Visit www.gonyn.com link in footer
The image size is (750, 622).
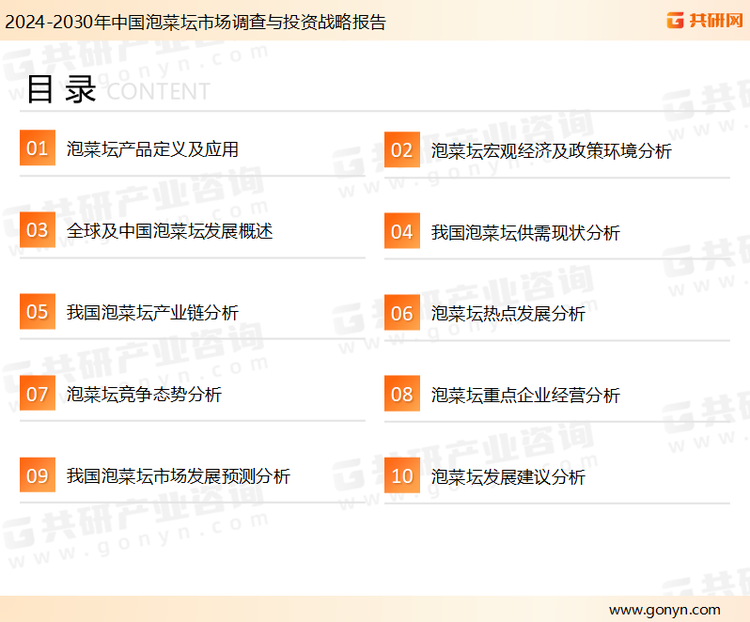(x=664, y=609)
